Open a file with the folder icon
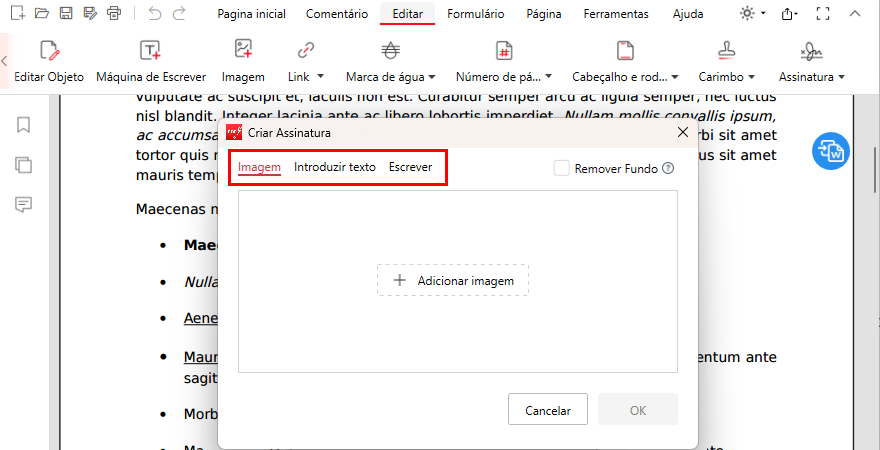 (x=42, y=13)
